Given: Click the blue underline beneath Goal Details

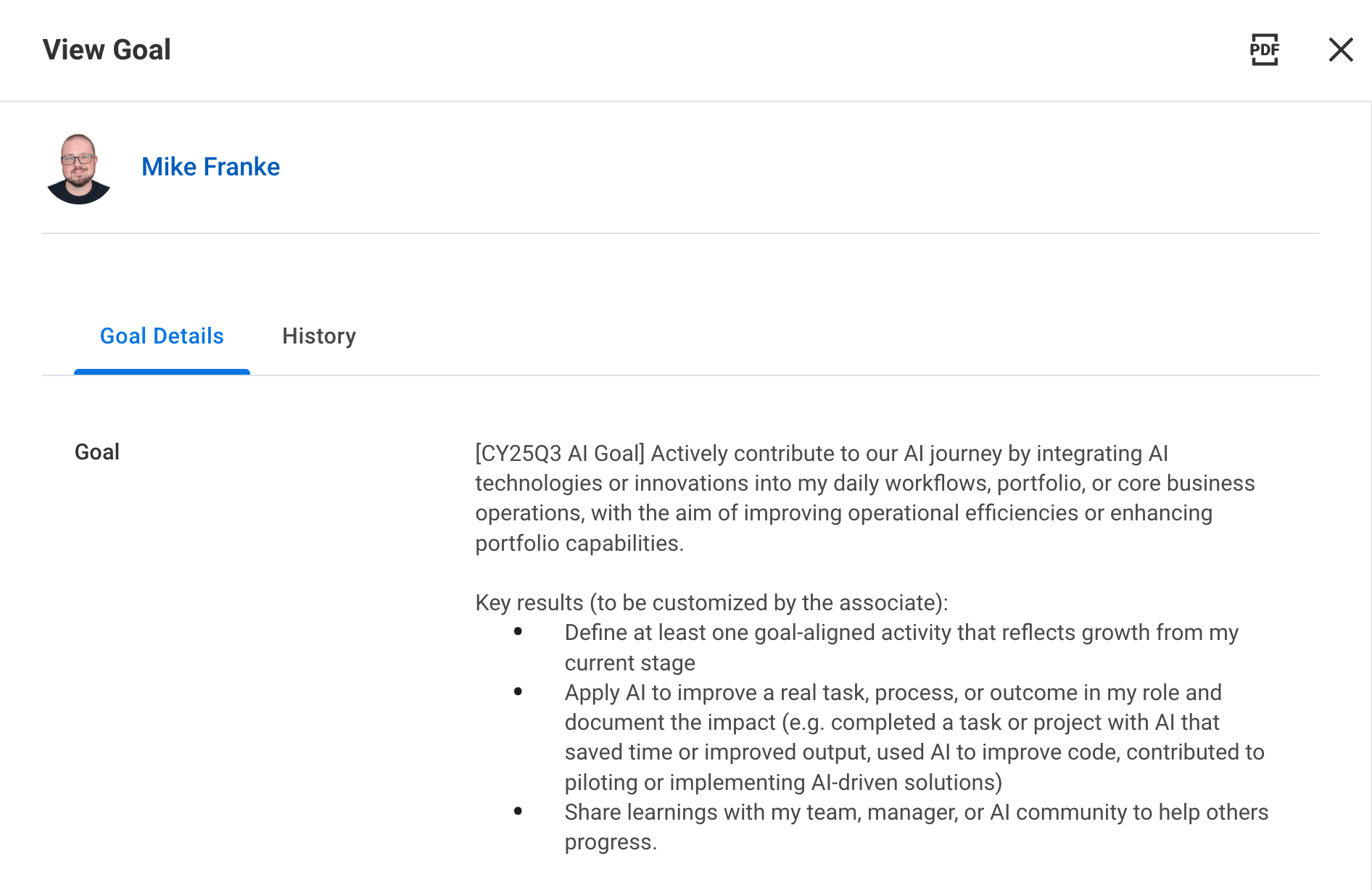Looking at the screenshot, I should pos(162,373).
